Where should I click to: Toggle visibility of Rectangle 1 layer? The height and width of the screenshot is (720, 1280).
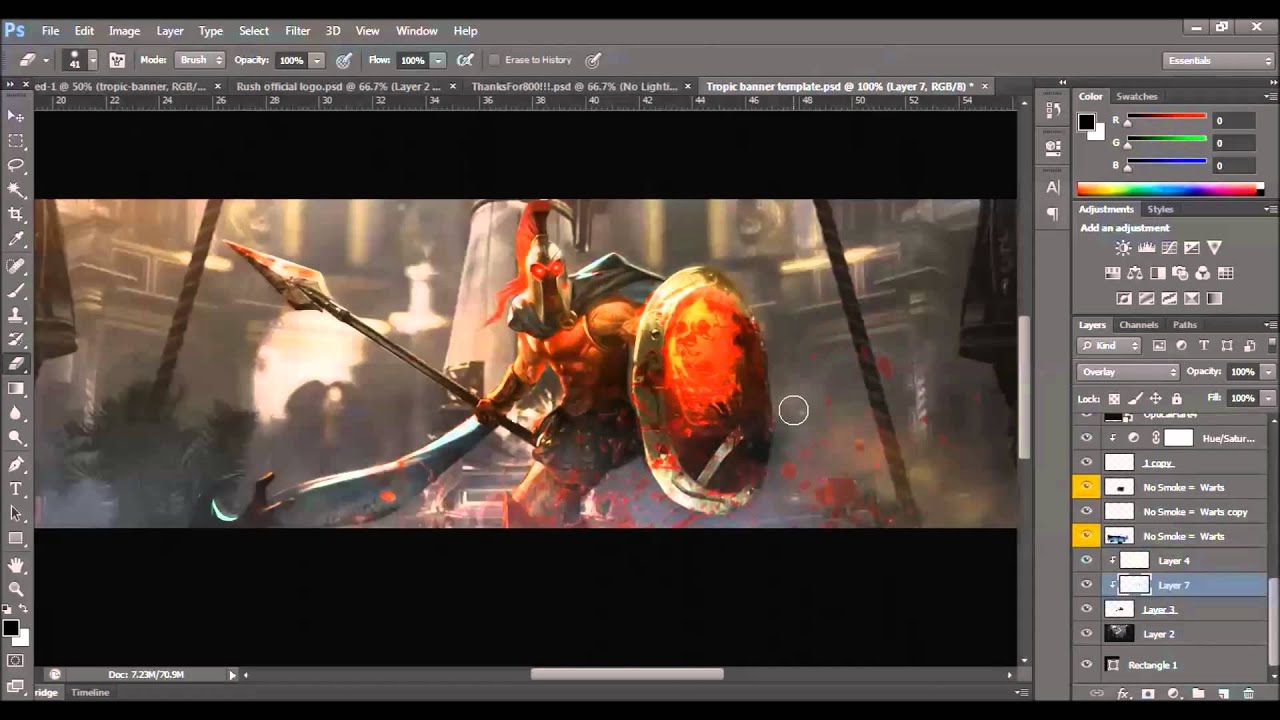click(1086, 665)
